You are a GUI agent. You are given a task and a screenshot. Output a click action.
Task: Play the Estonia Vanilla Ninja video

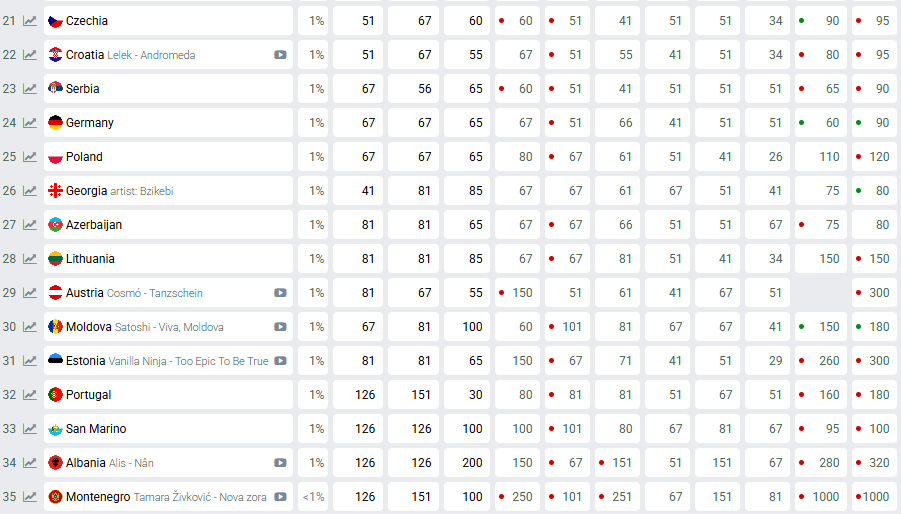[281, 361]
